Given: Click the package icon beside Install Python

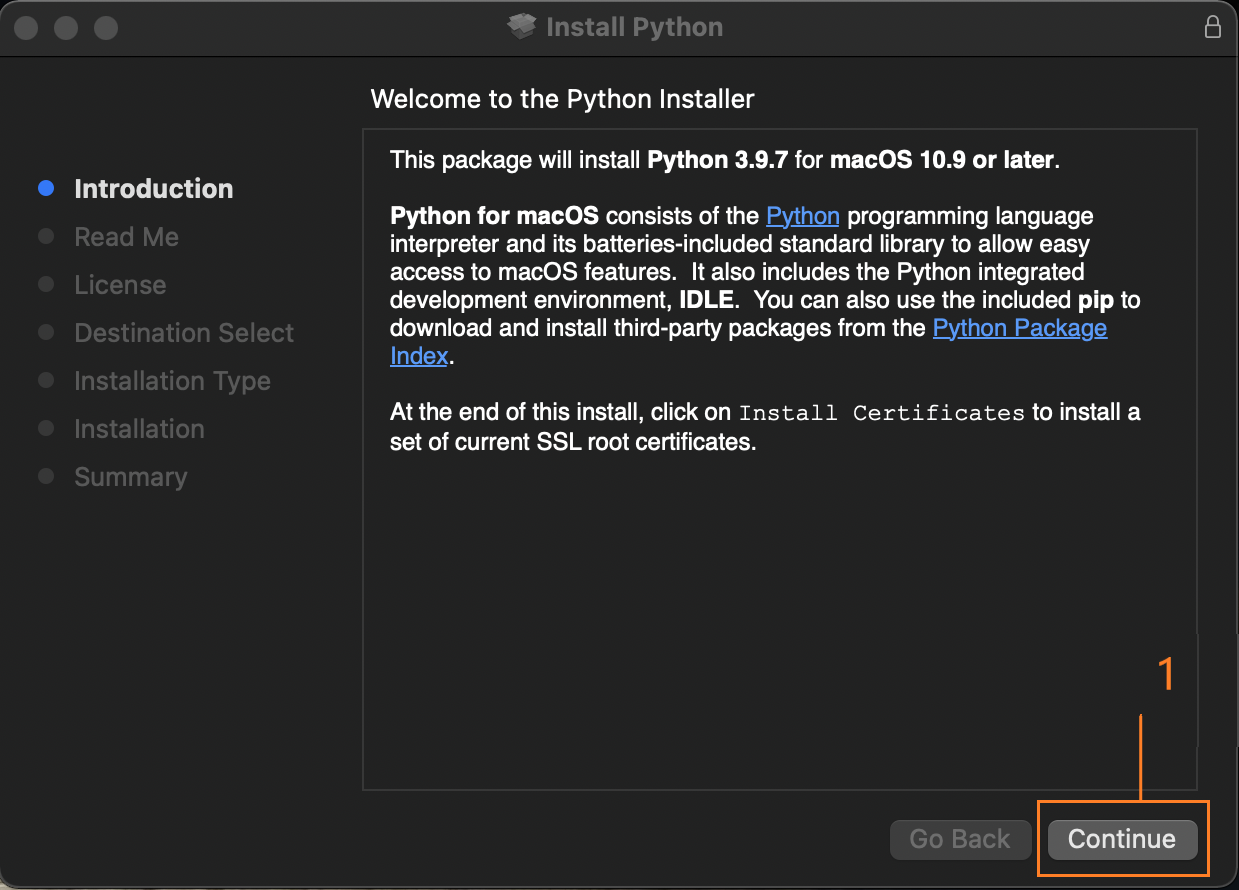Looking at the screenshot, I should point(522,27).
